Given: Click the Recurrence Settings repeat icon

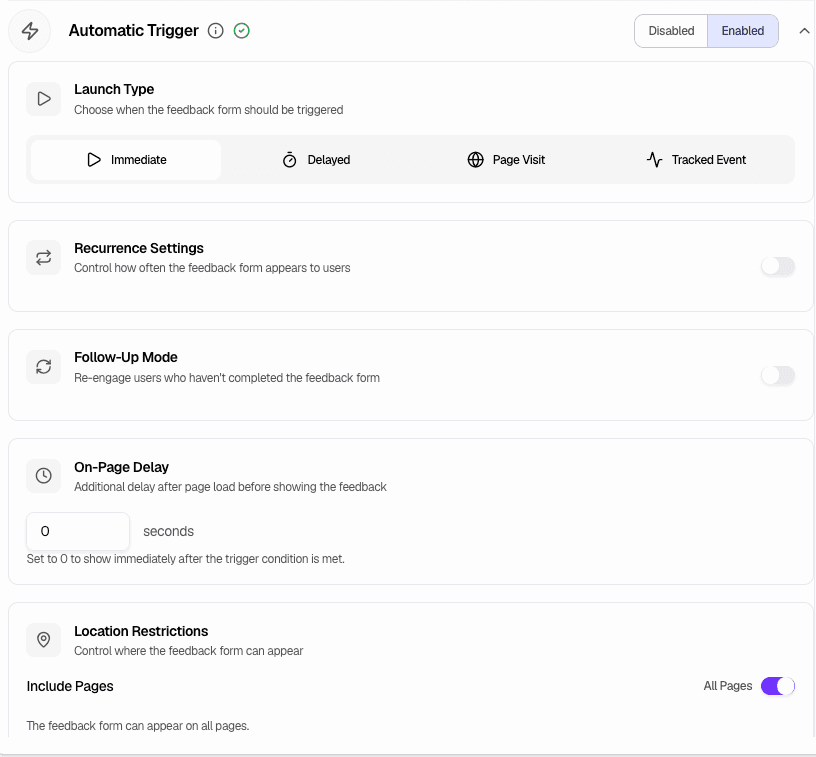Looking at the screenshot, I should click(x=43, y=257).
